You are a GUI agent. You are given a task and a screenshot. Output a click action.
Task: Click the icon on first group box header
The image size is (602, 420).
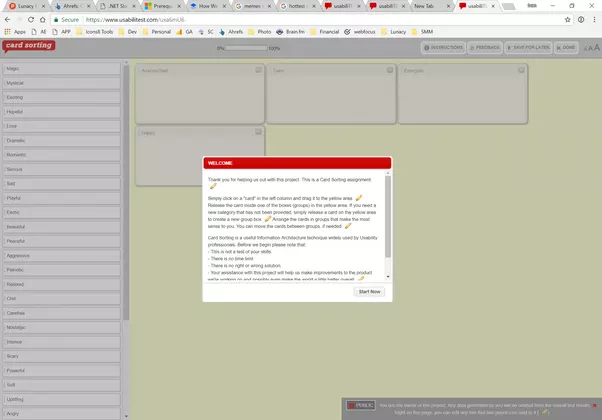[x=258, y=70]
